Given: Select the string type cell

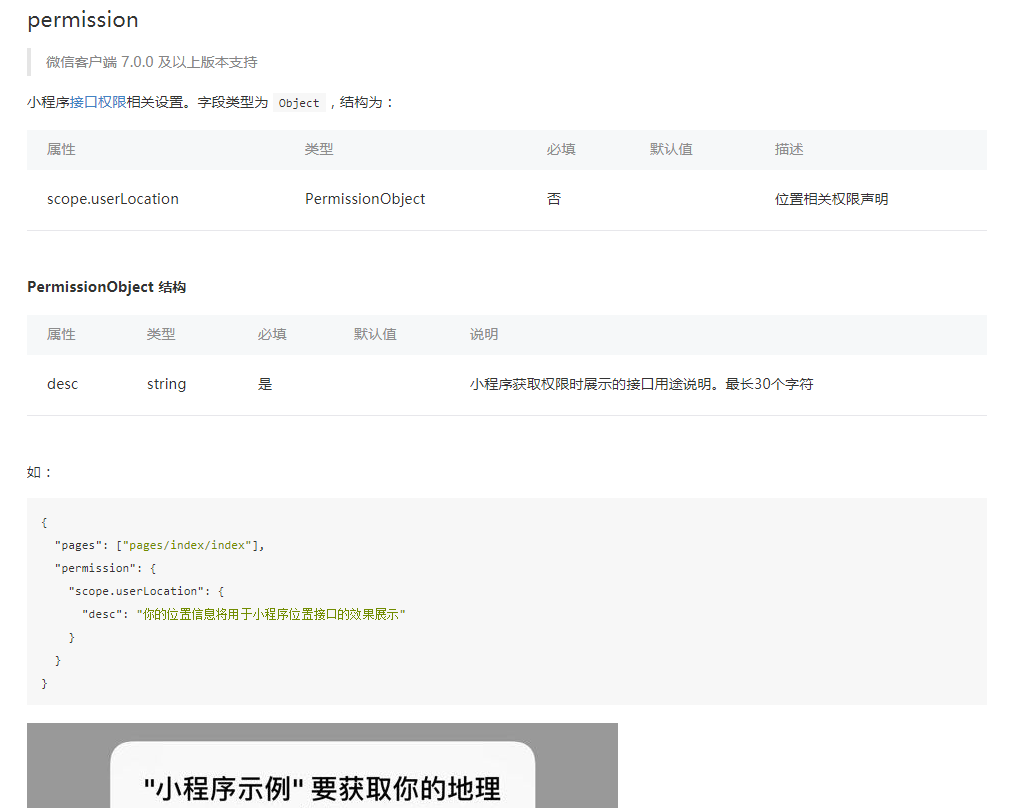Looking at the screenshot, I should coord(166,384).
